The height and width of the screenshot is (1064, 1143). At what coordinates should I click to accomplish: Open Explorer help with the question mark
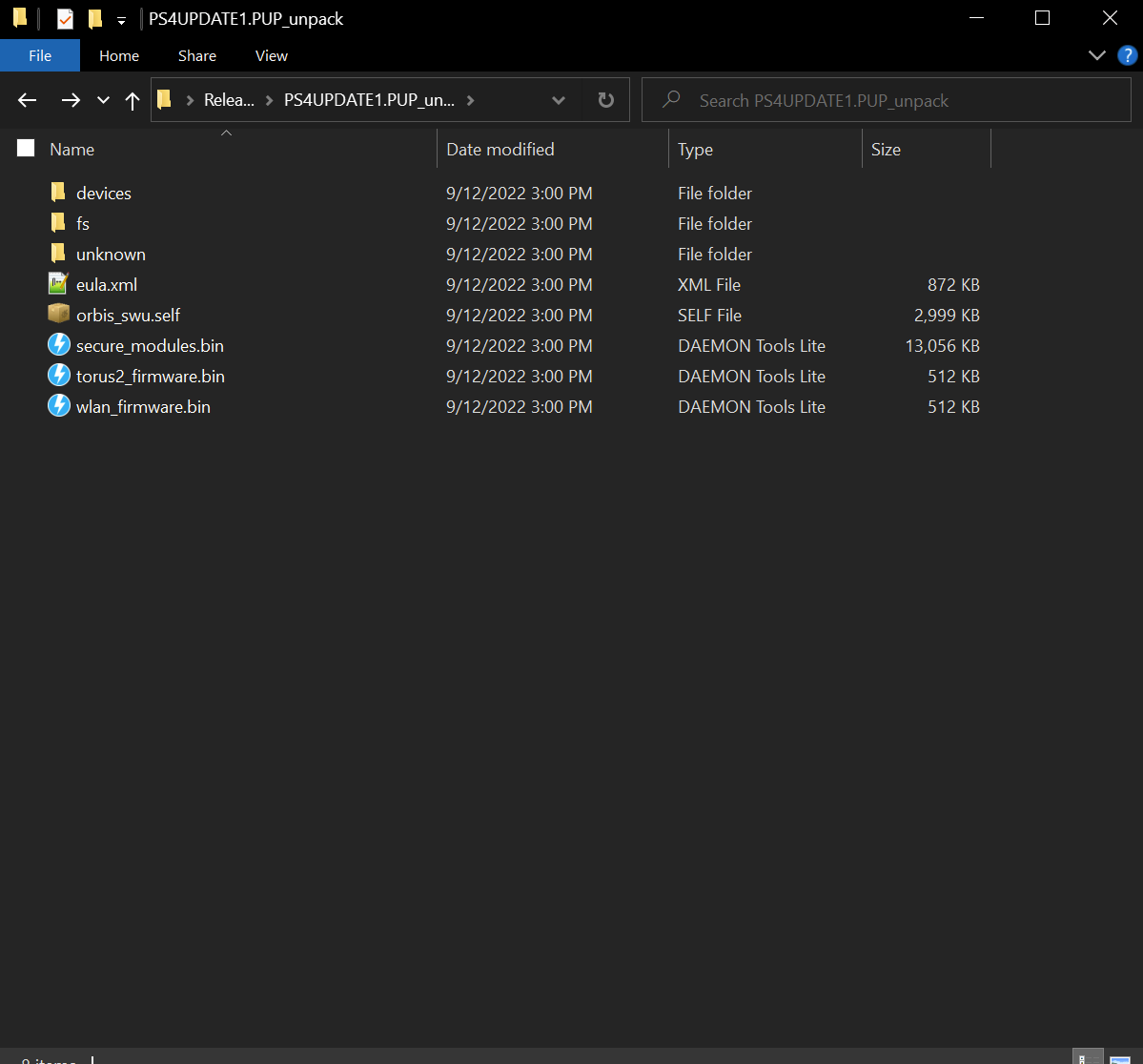[1127, 55]
